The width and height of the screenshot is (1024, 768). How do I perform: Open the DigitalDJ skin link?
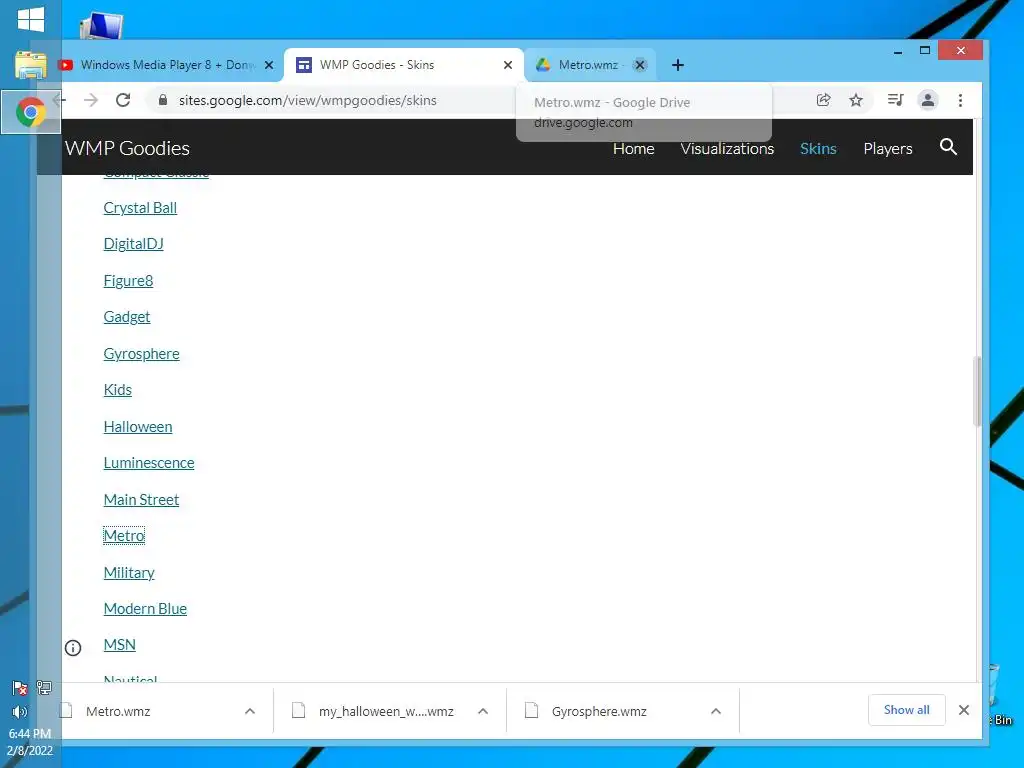[133, 244]
